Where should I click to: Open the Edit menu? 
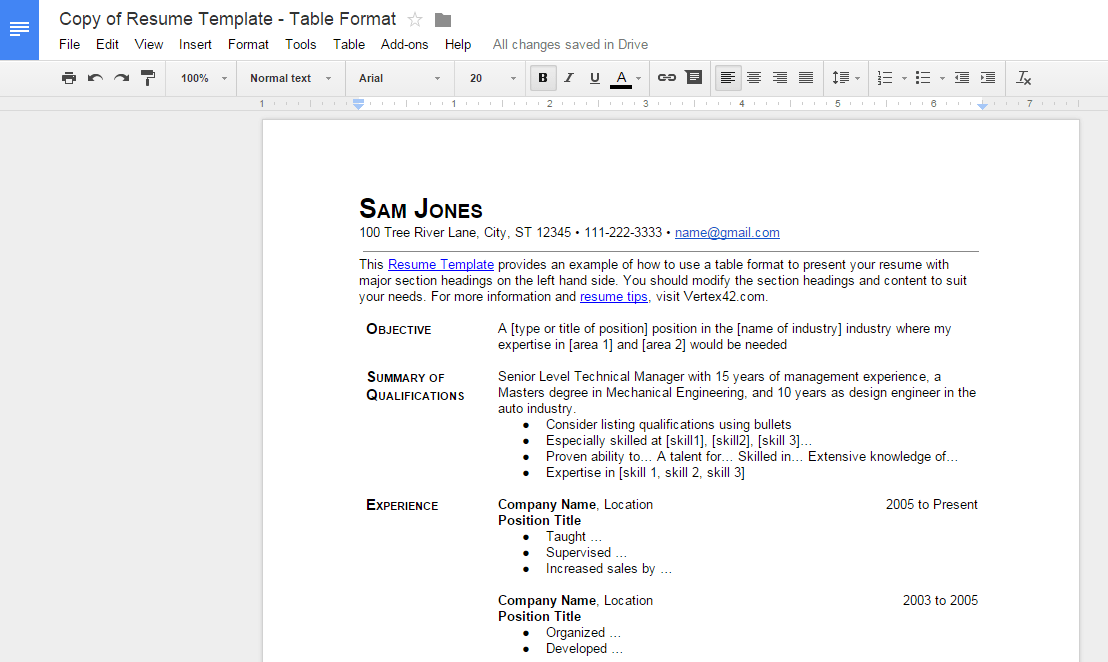point(107,45)
